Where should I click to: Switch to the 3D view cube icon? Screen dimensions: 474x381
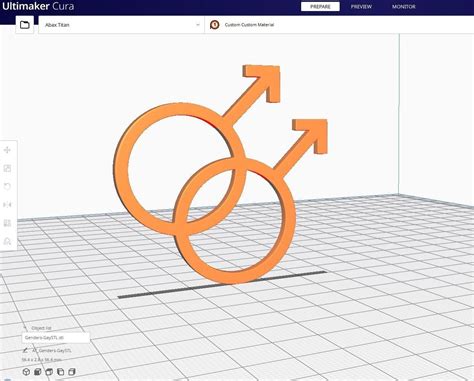[26, 372]
